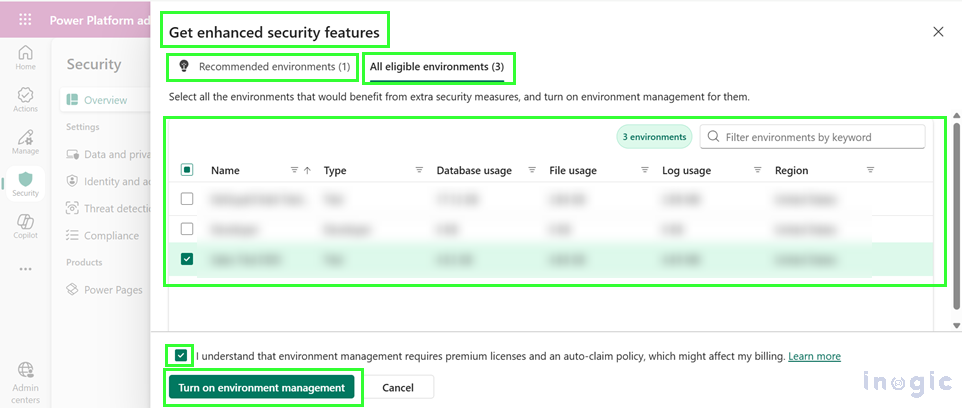Screen dimensions: 962x408
Task: Open Admin centers globe icon
Action: pos(25,383)
